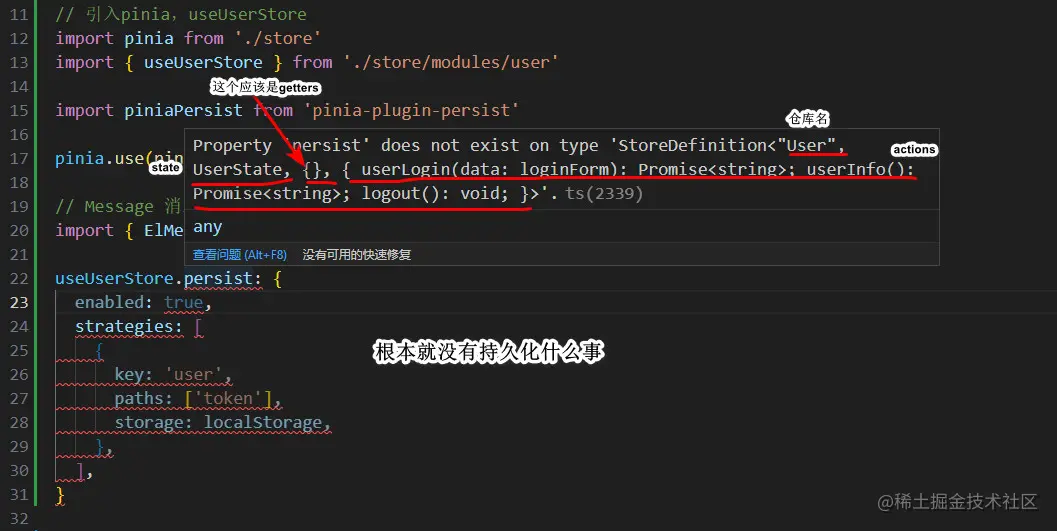1057x531 pixels.
Task: Click line number 22 in gutter
Action: coord(20,279)
